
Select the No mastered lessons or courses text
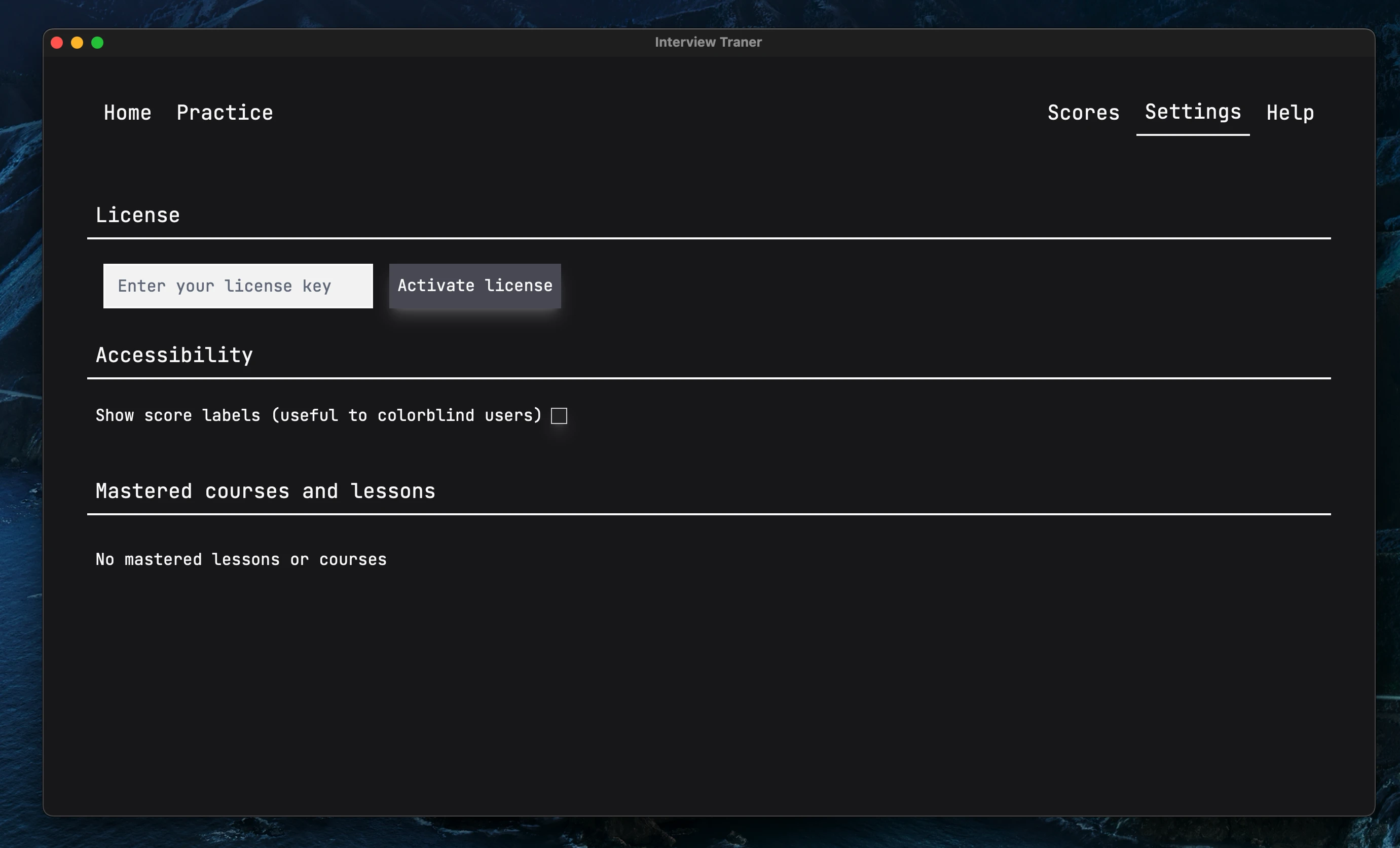tap(241, 559)
